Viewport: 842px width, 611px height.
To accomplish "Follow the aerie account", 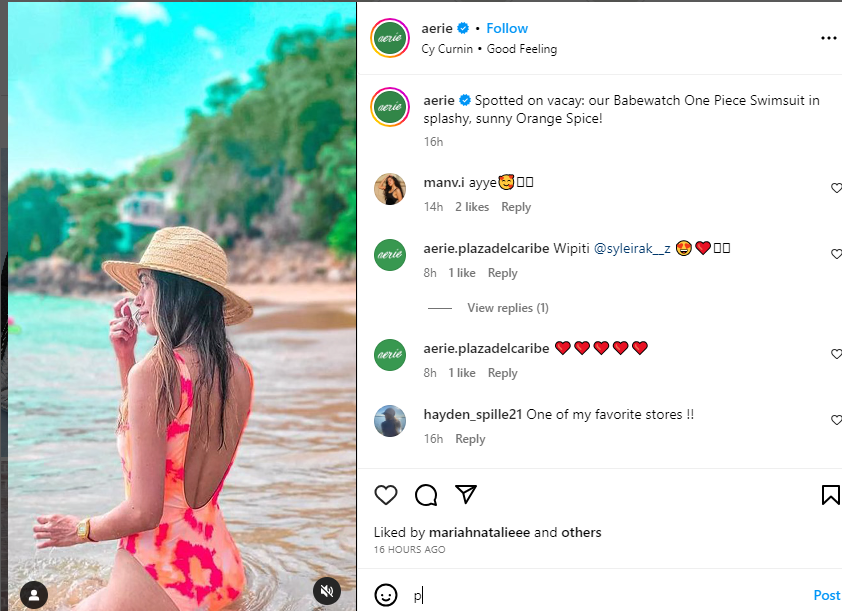I will [507, 28].
